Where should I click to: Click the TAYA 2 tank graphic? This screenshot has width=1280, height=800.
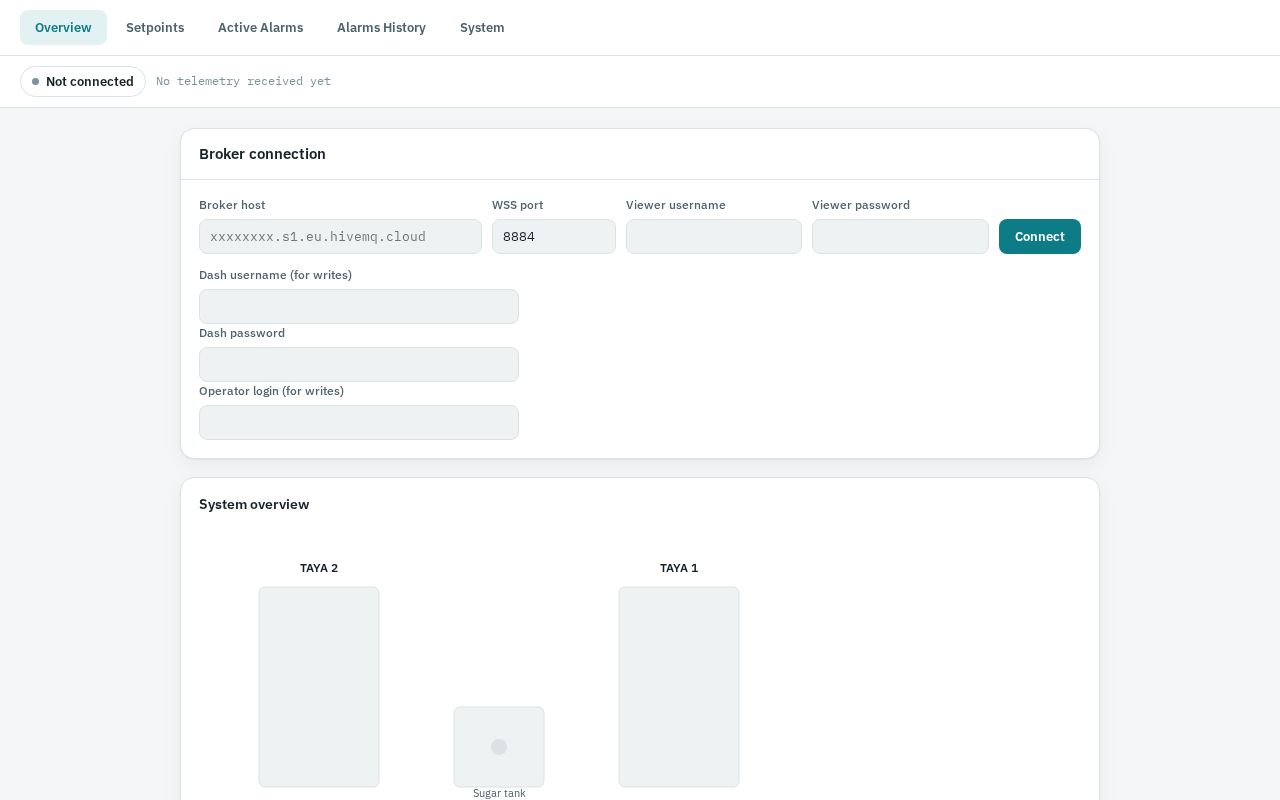click(x=319, y=687)
